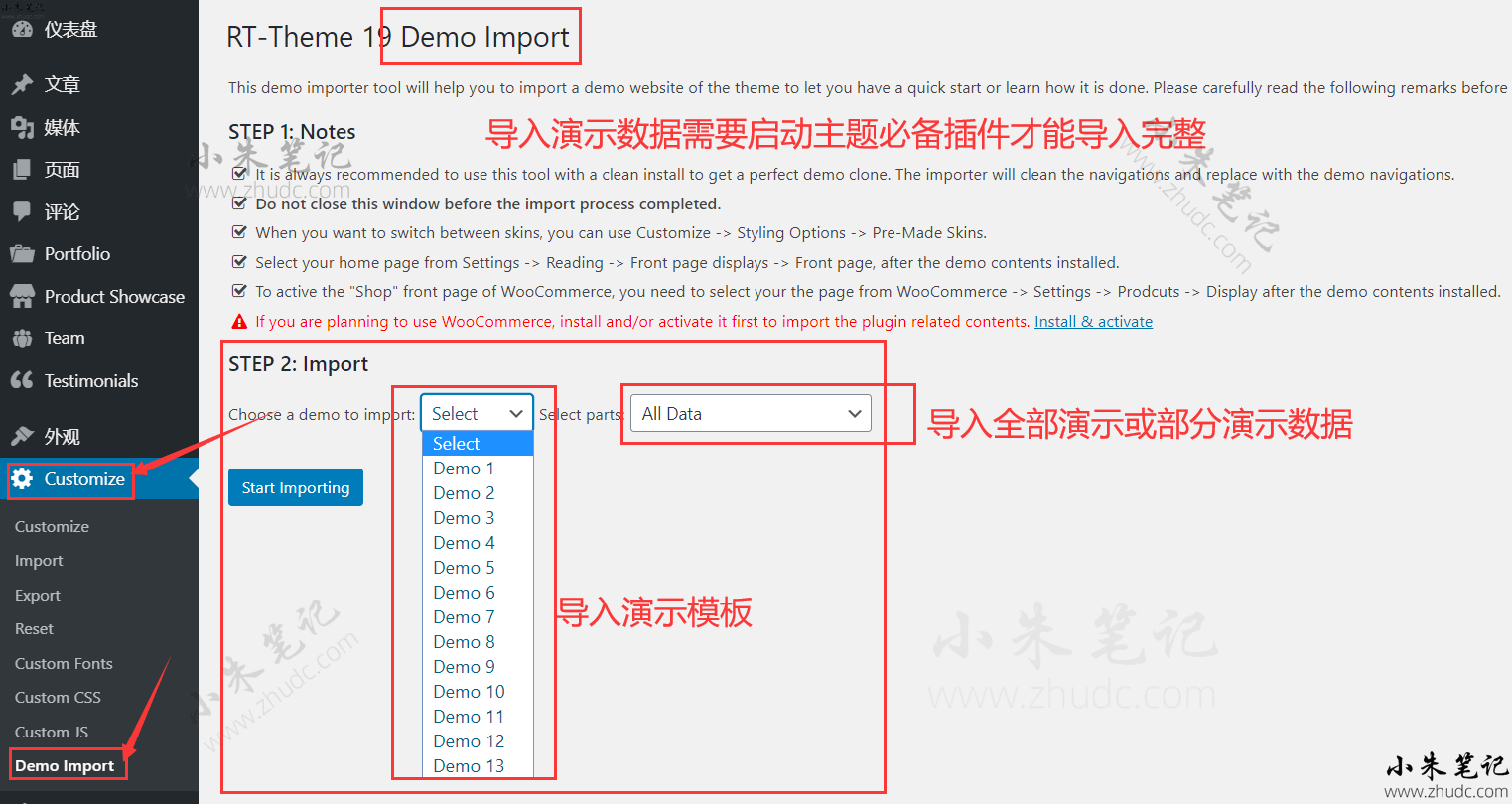Open Portfolio via its folder icon

(x=22, y=254)
